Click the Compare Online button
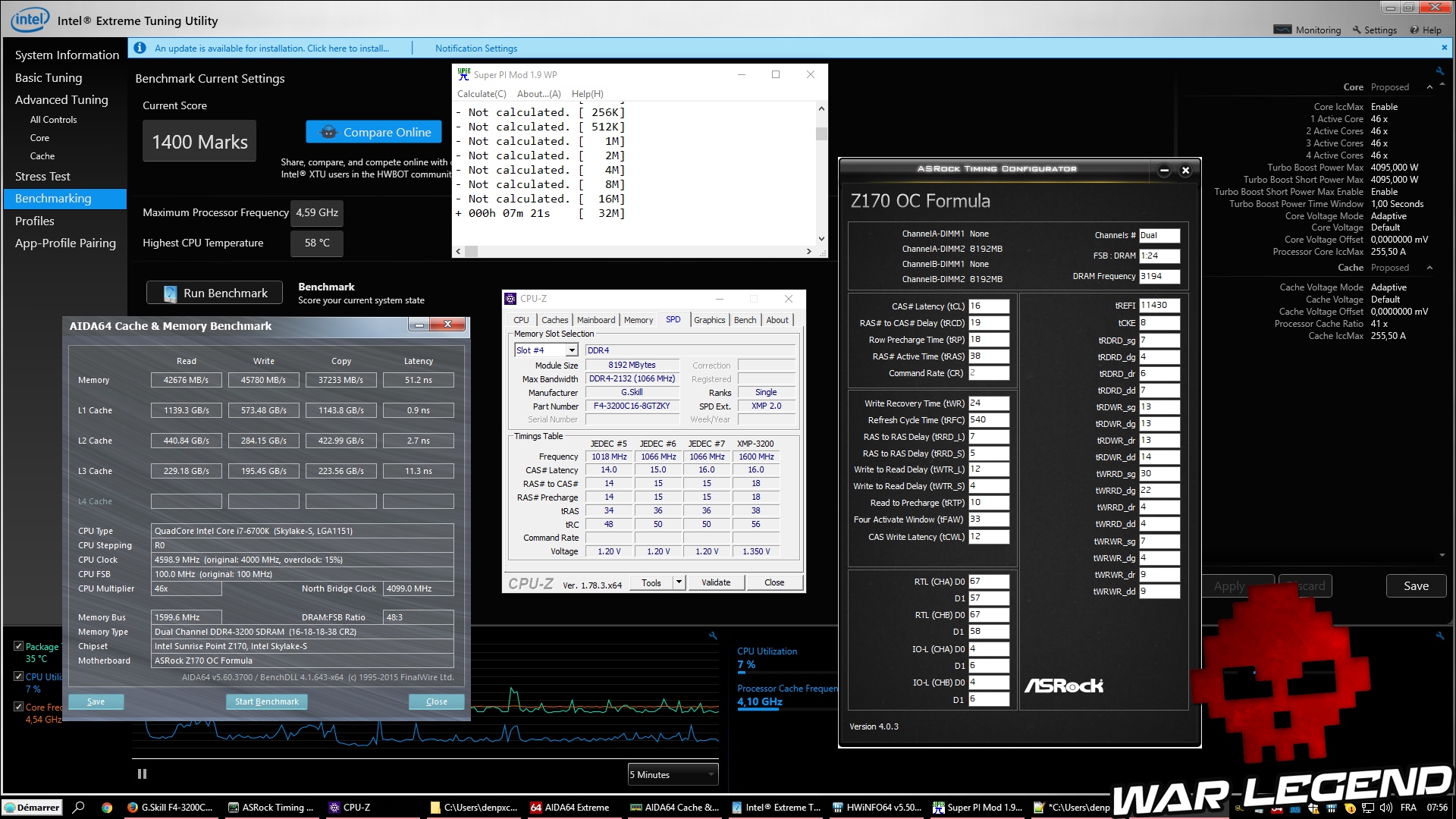The height and width of the screenshot is (819, 1456). point(374,132)
